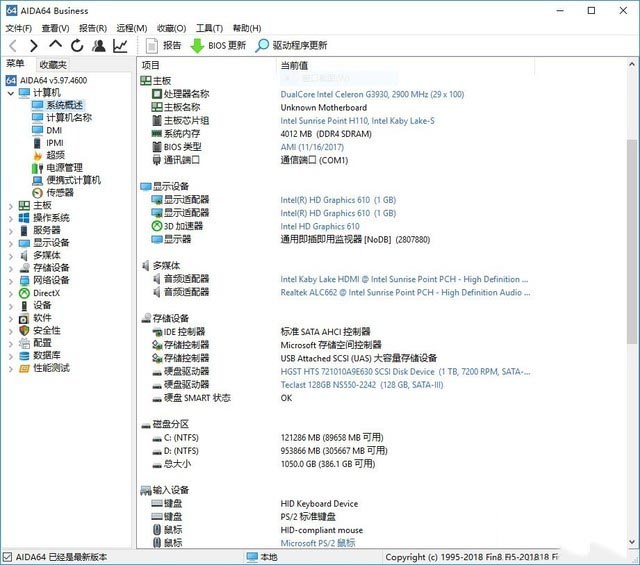Click the 操作系统 Windows logo icon

pos(24,218)
